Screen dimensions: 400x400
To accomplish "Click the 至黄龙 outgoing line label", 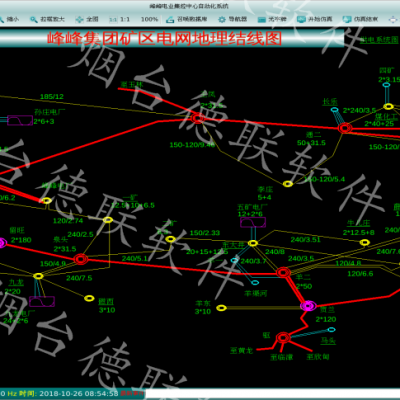I will point(242,350).
